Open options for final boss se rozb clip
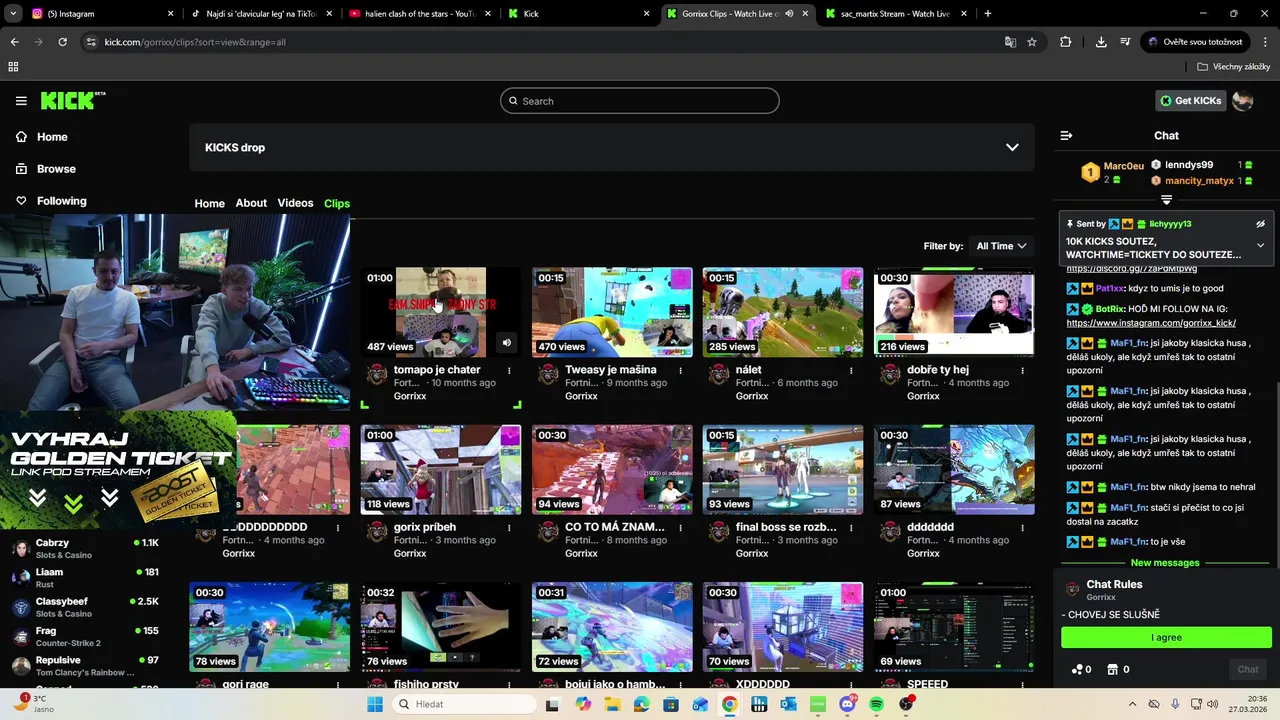Image resolution: width=1280 pixels, height=720 pixels. coord(851,527)
